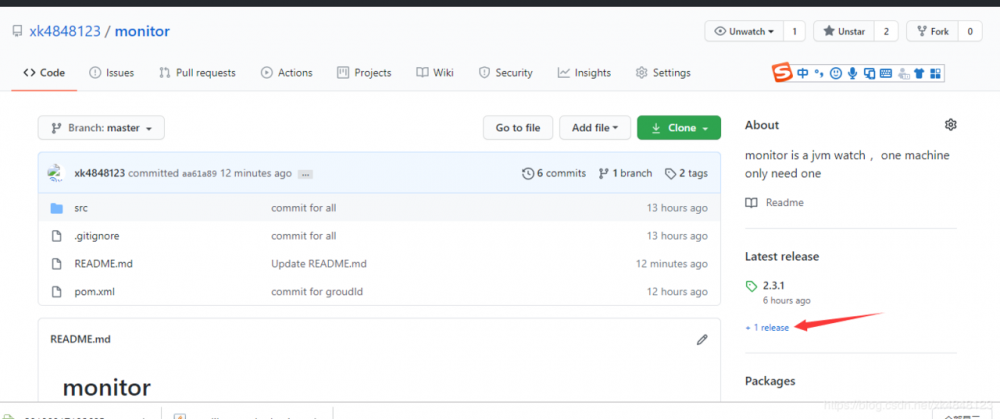Click the forks count 0

[970, 31]
